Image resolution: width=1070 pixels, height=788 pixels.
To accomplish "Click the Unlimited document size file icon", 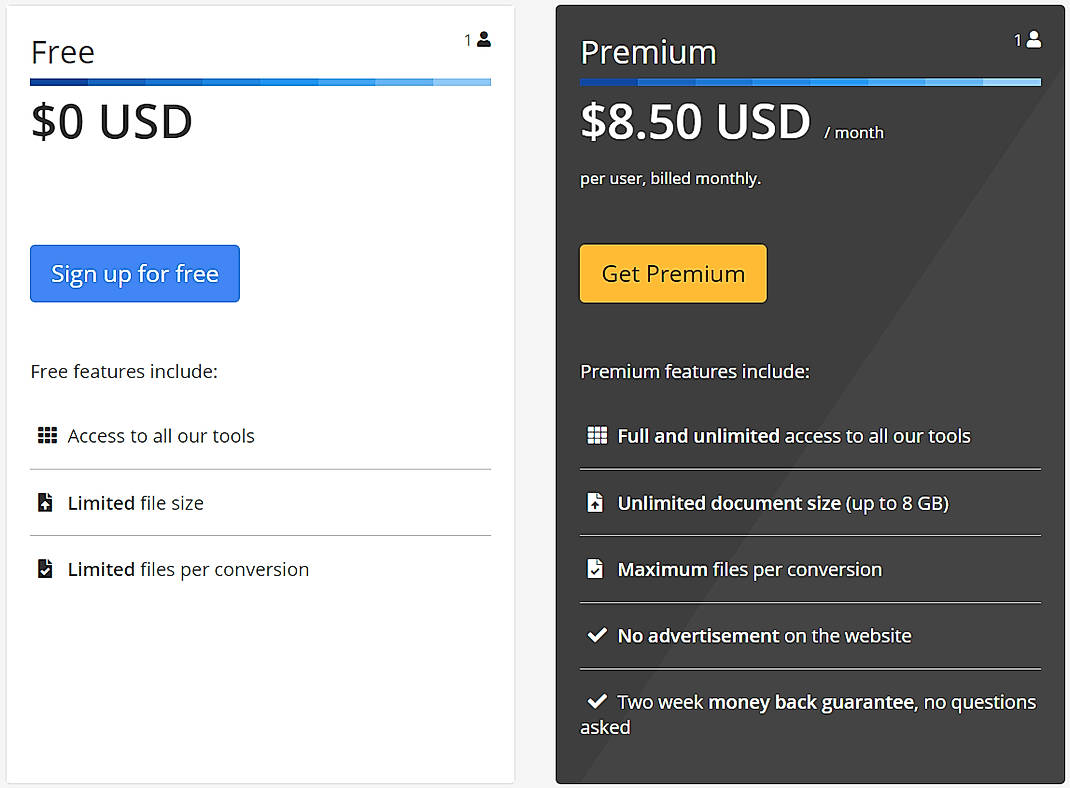I will tap(595, 502).
